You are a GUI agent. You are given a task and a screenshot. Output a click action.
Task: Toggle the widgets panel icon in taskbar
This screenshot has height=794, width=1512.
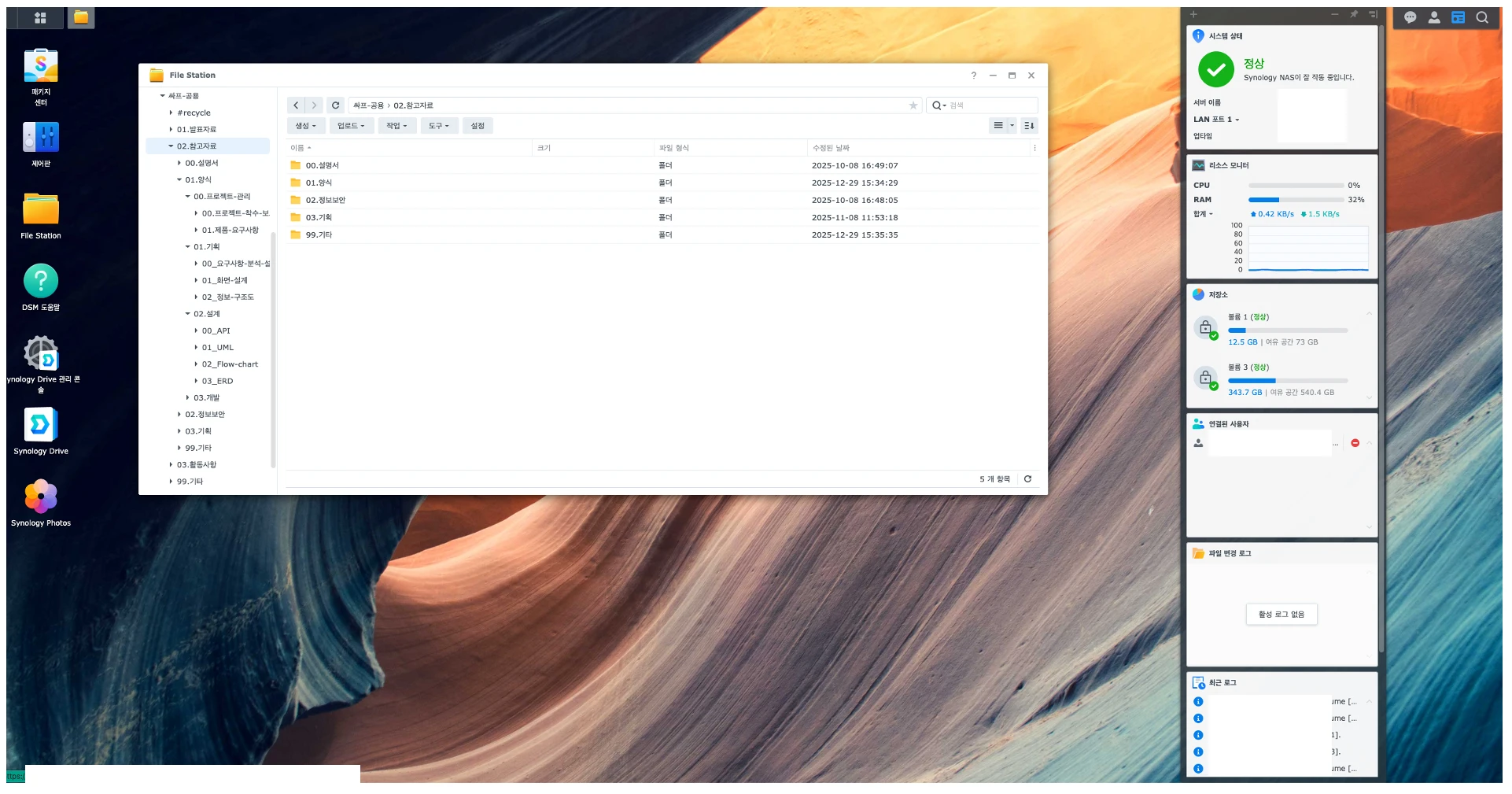[1458, 17]
